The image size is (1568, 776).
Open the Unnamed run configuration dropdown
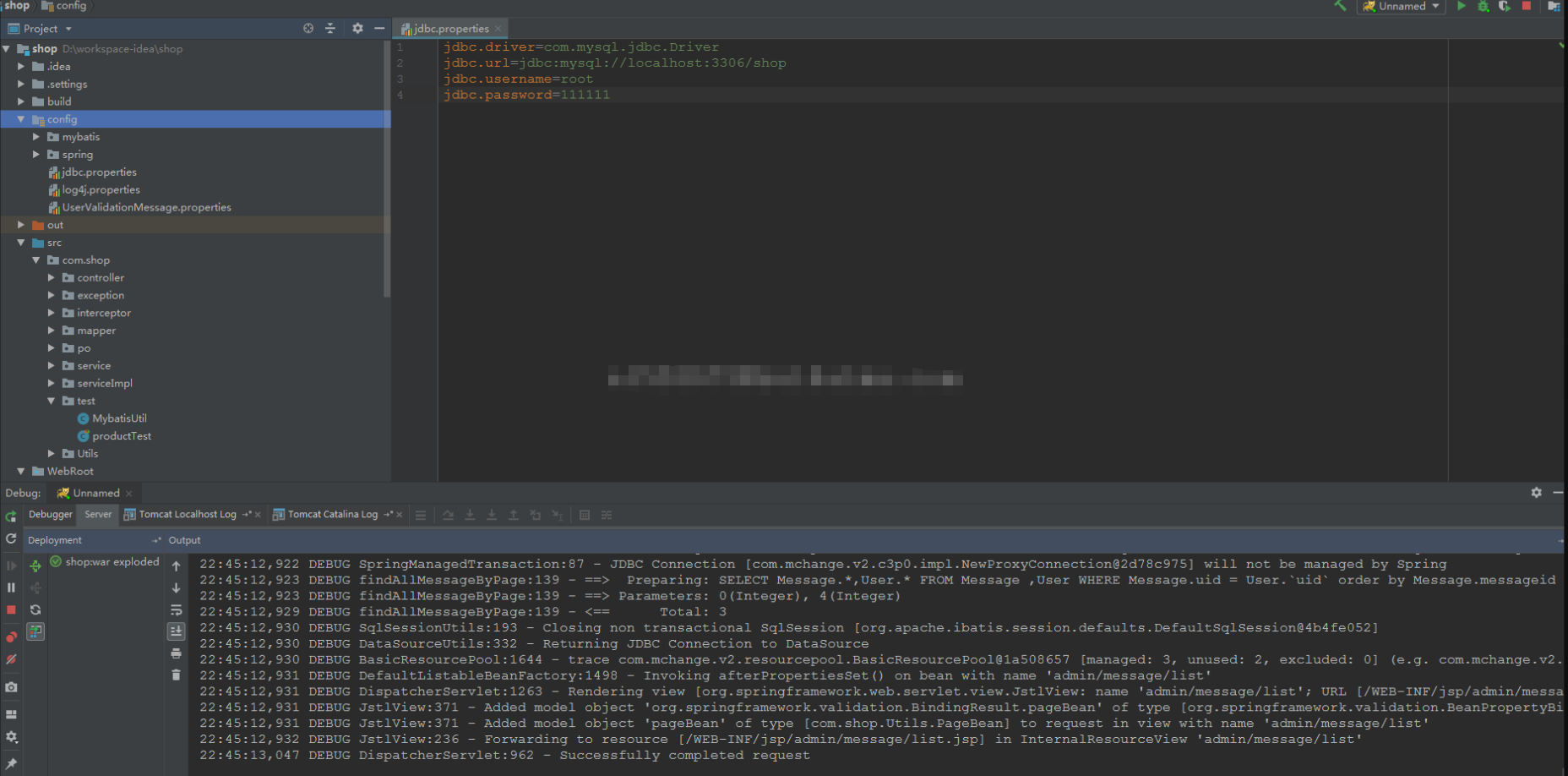pyautogui.click(x=1402, y=6)
